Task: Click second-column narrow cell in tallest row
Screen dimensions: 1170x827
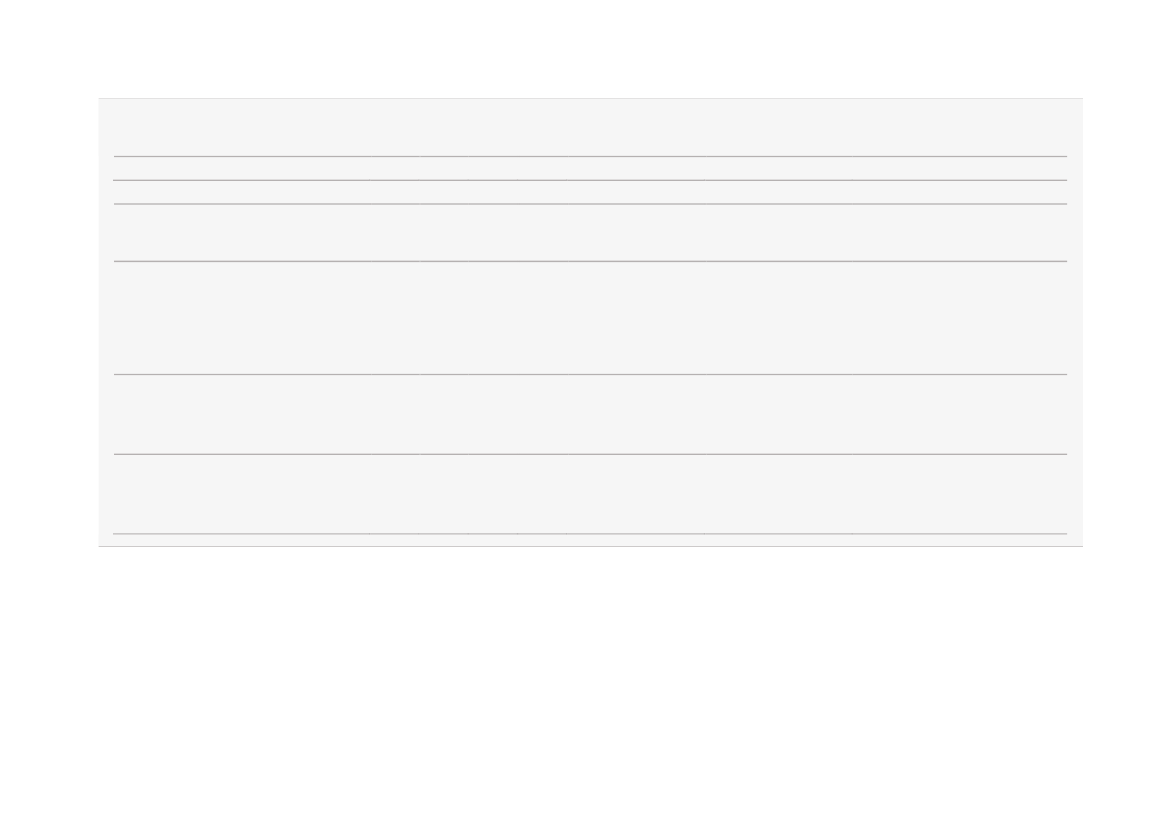Action: tap(394, 317)
